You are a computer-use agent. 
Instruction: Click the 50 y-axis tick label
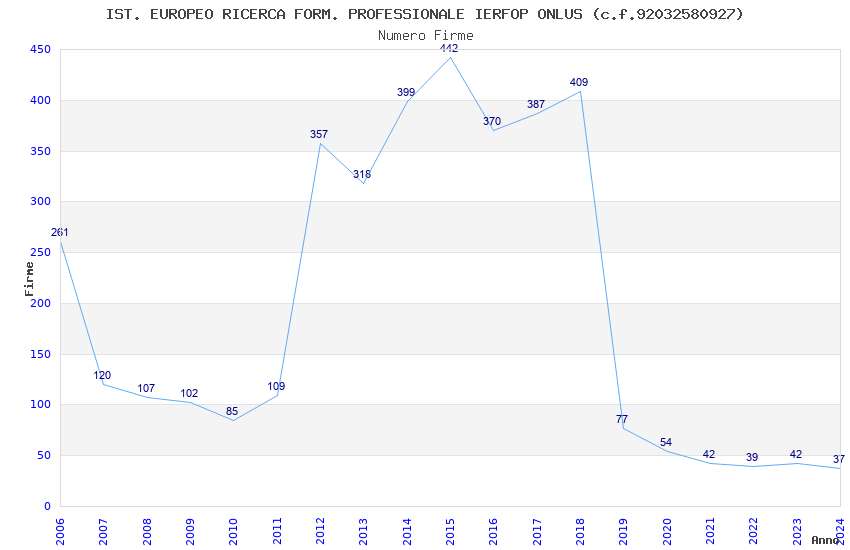click(x=44, y=456)
